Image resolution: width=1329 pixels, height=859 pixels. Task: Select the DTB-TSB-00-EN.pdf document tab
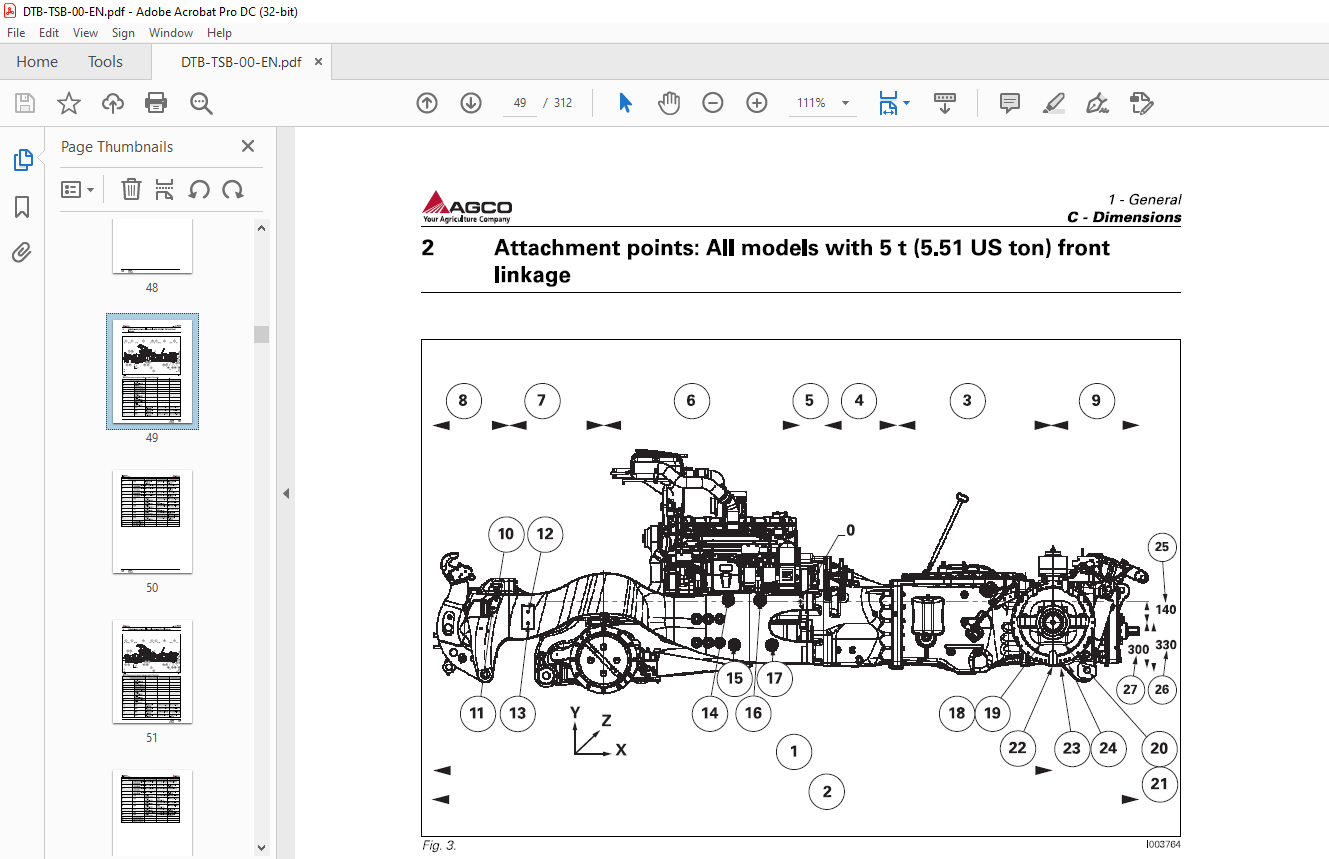pos(241,62)
